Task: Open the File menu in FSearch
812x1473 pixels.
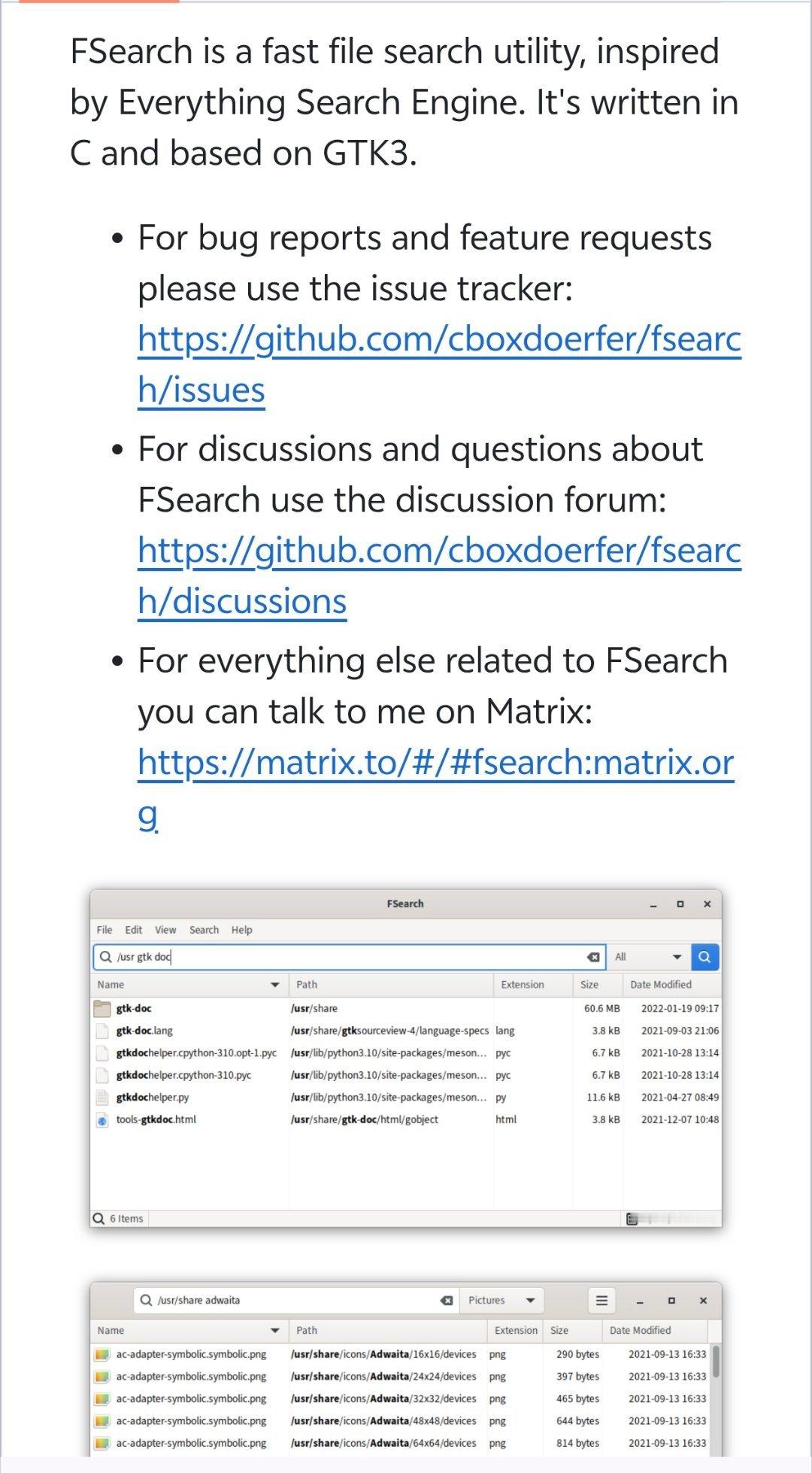Action: coord(105,930)
